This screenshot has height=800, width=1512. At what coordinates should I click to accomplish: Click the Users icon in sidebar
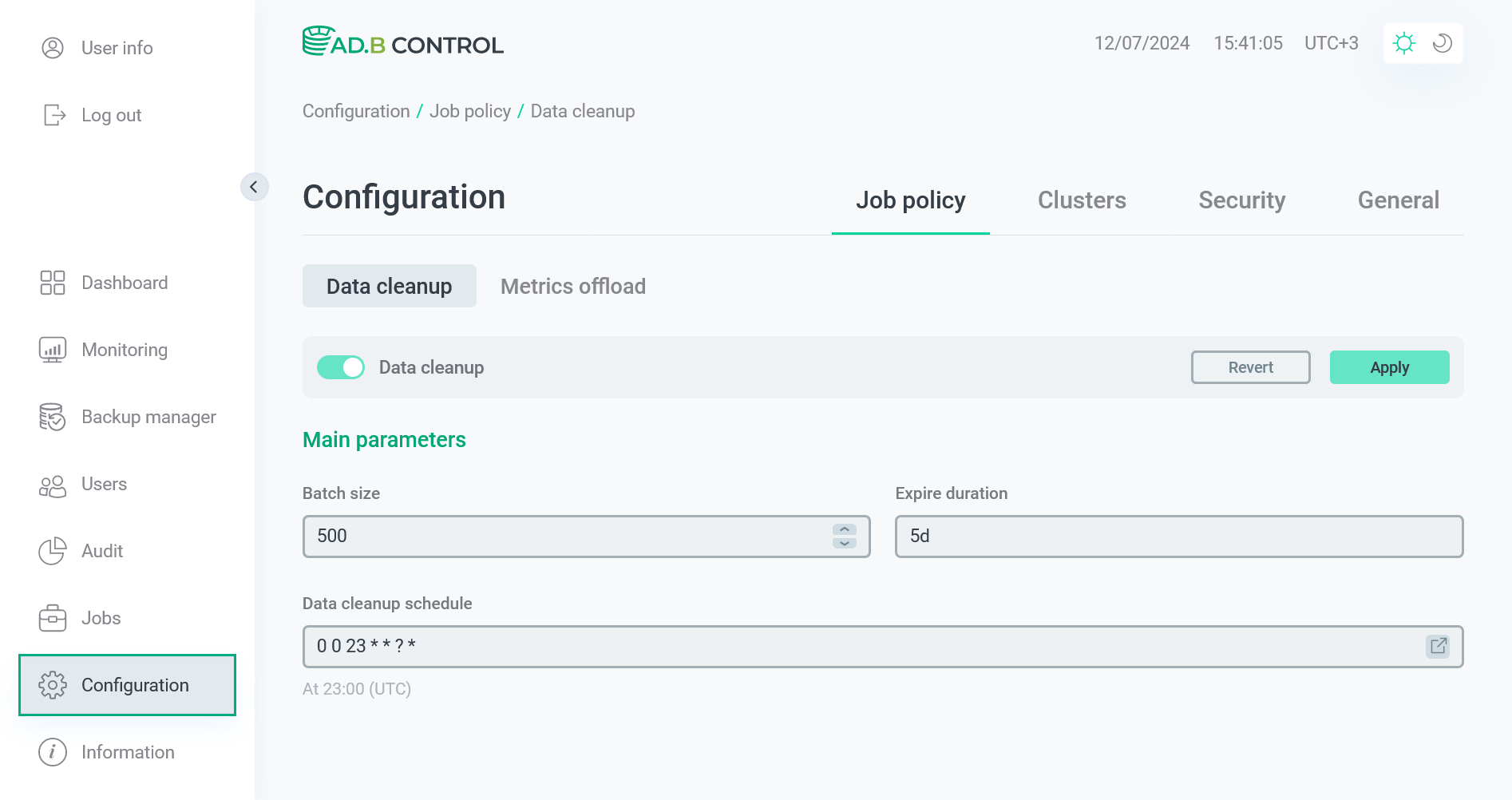point(52,484)
